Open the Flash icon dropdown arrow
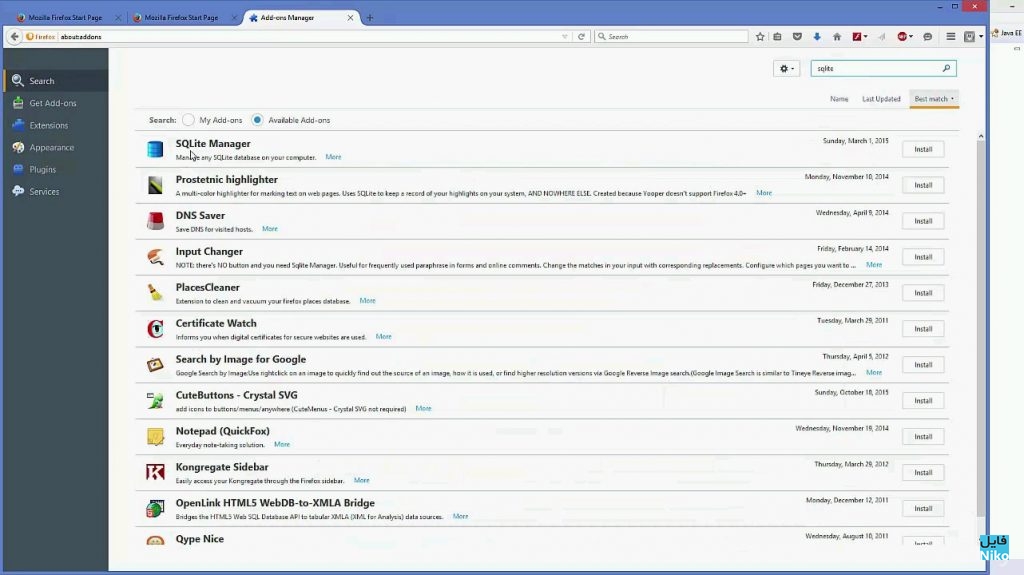 point(866,37)
